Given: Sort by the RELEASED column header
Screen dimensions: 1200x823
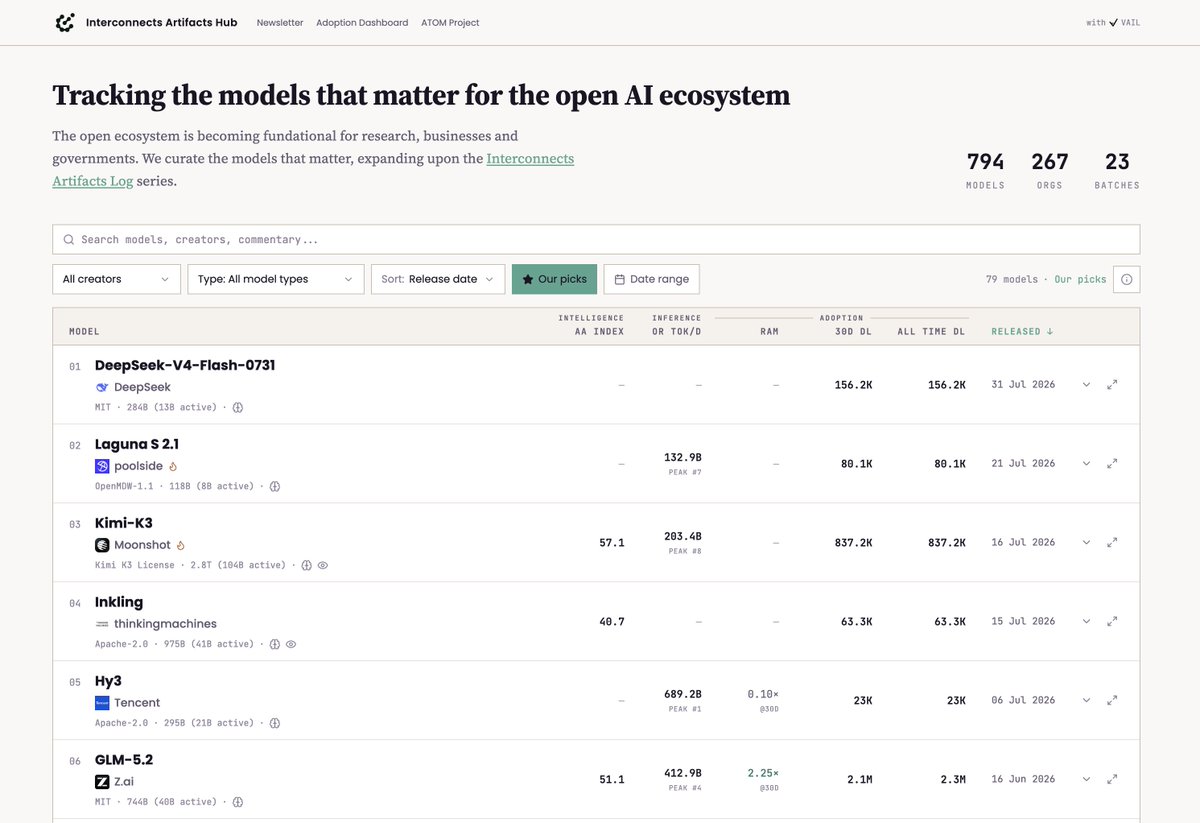Looking at the screenshot, I should [1022, 331].
